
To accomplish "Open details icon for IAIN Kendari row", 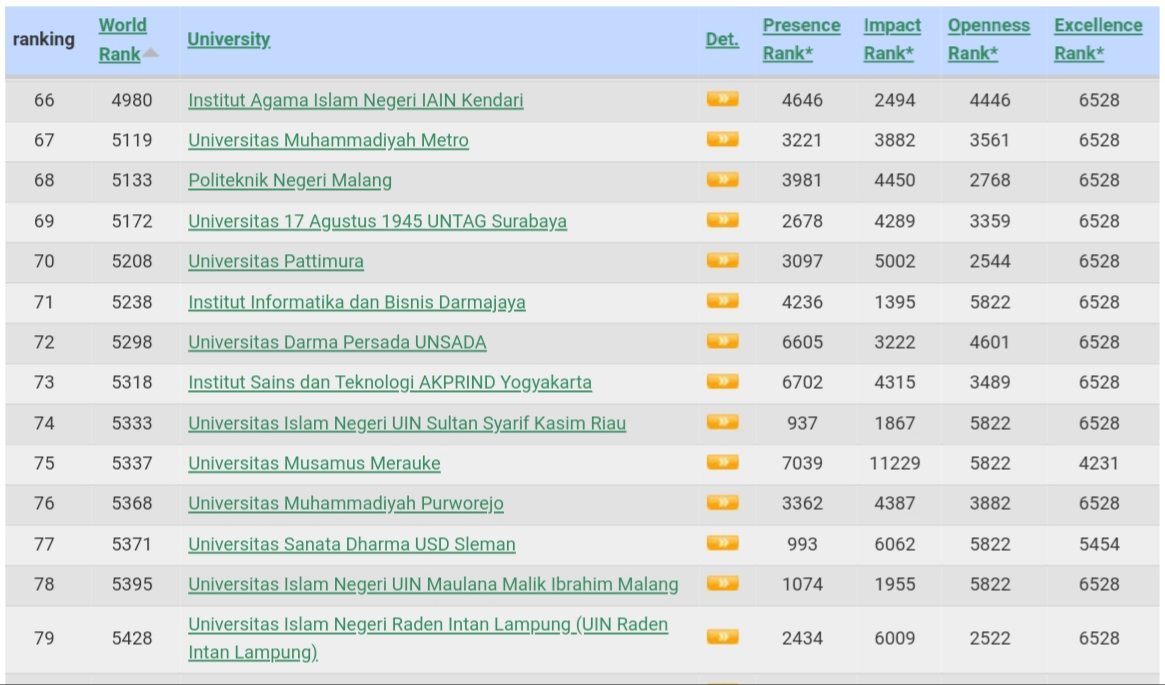I will point(722,99).
